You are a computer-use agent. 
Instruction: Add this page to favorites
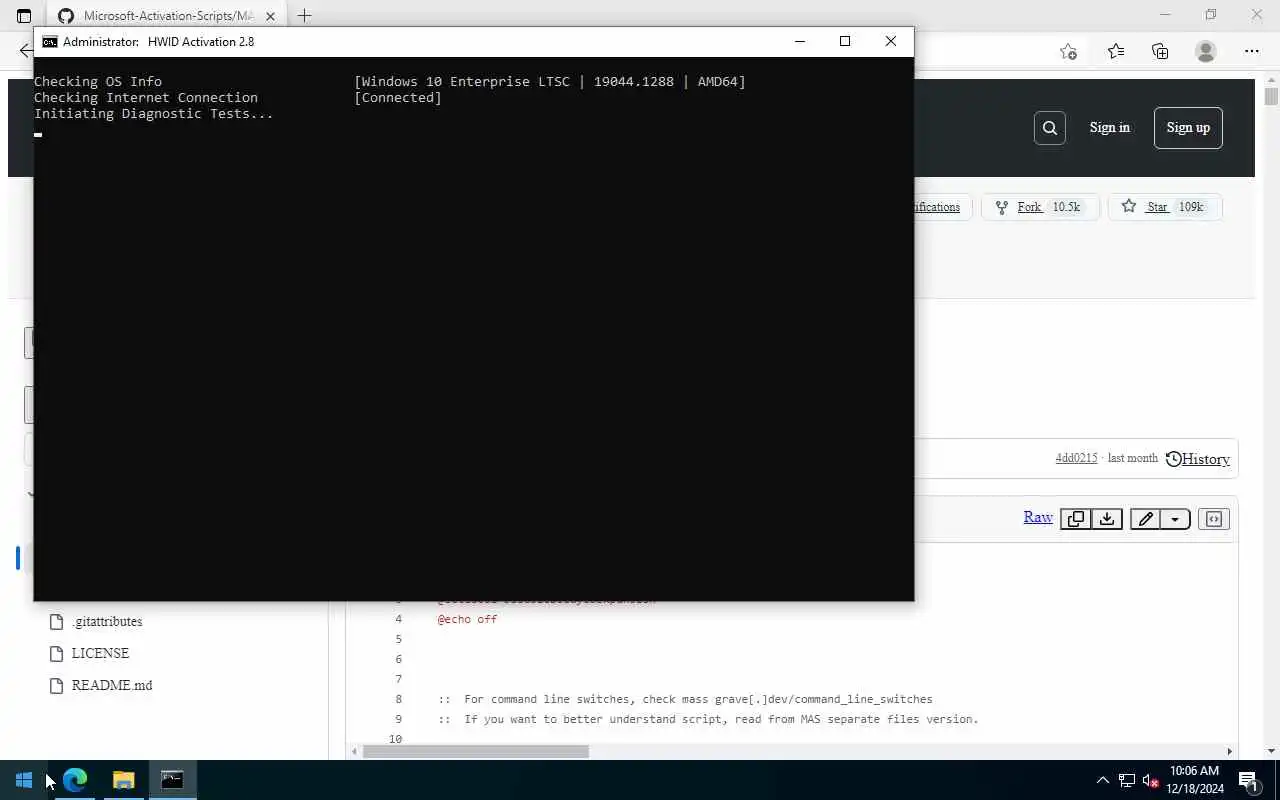point(1068,51)
